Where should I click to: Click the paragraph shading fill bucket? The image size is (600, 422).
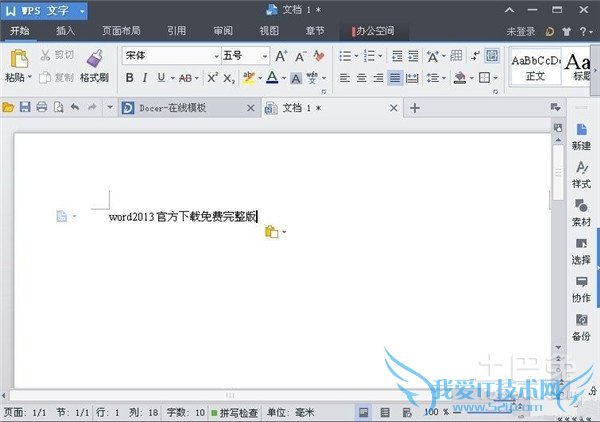[460, 78]
